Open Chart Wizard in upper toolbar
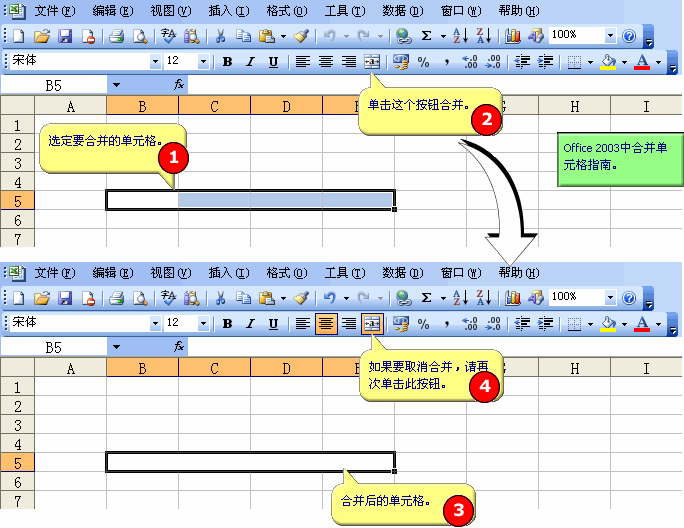Screen dimensions: 684x528 point(513,35)
